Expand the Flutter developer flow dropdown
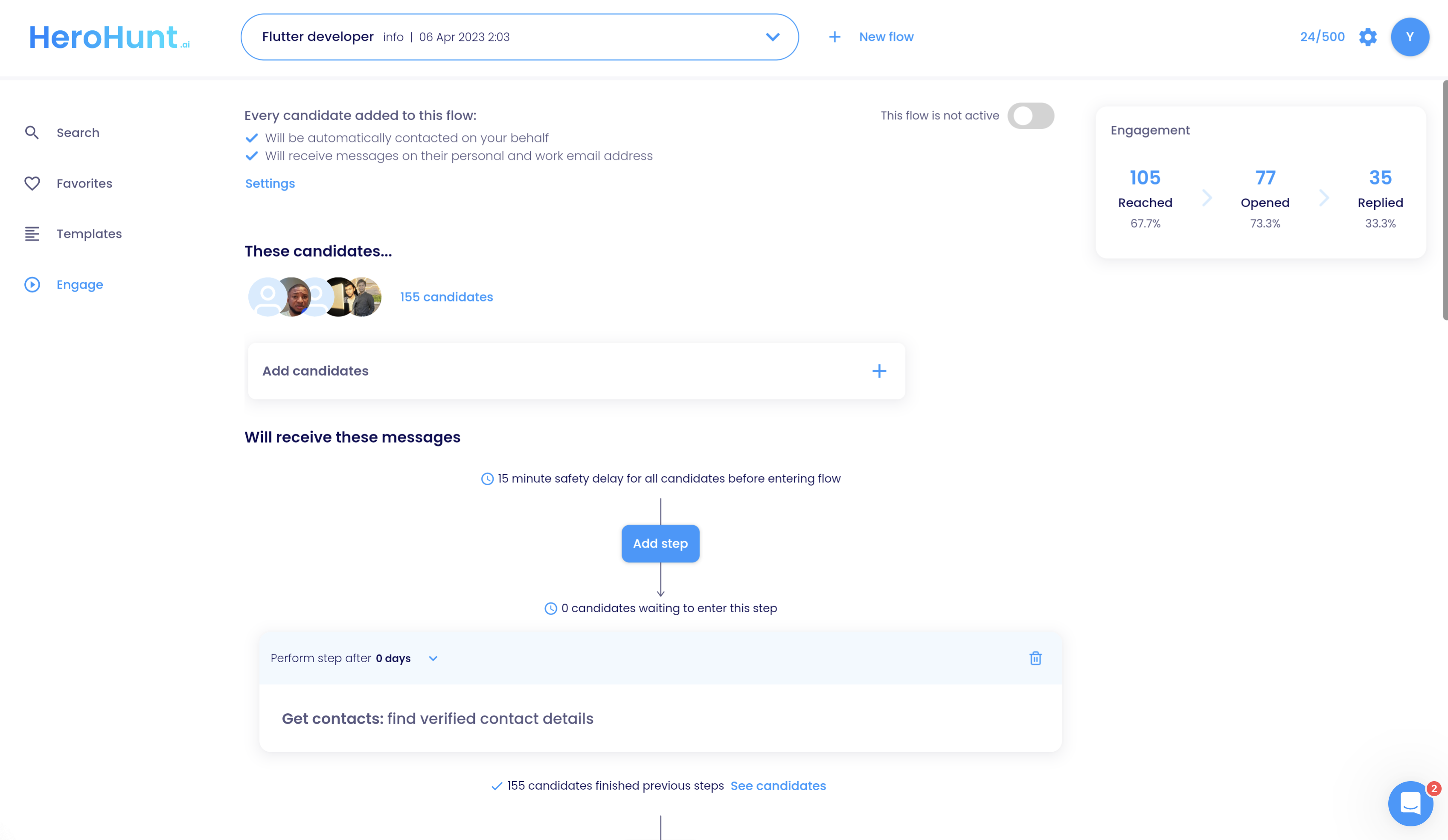 tap(772, 37)
